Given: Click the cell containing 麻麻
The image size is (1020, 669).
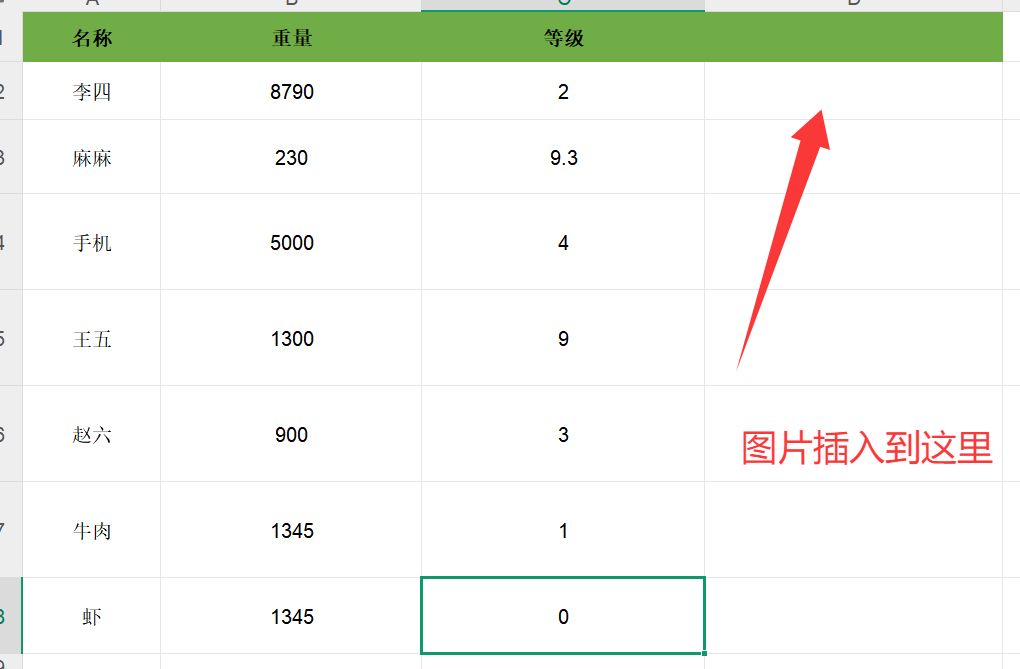Looking at the screenshot, I should 92,157.
